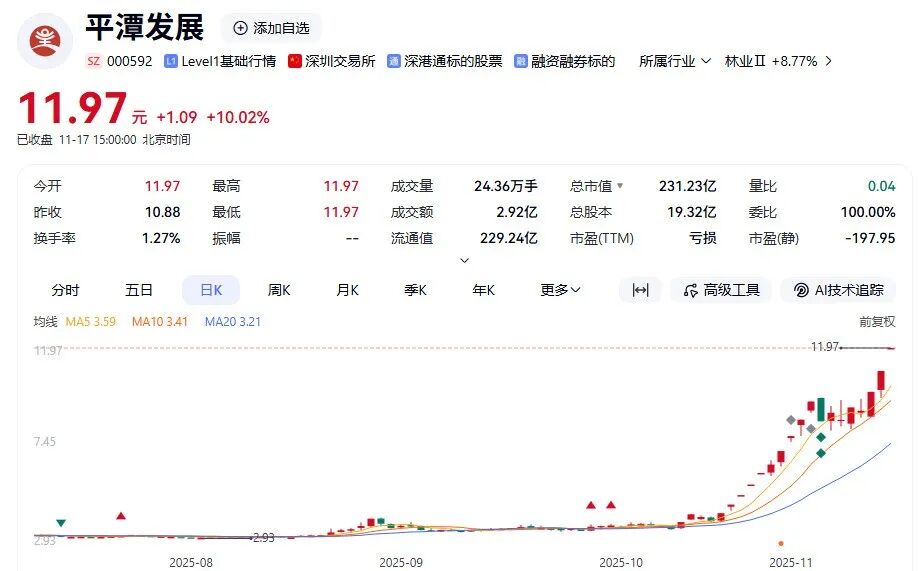Click the 成交量 value 24.36万手
918x571 pixels.
click(506, 186)
